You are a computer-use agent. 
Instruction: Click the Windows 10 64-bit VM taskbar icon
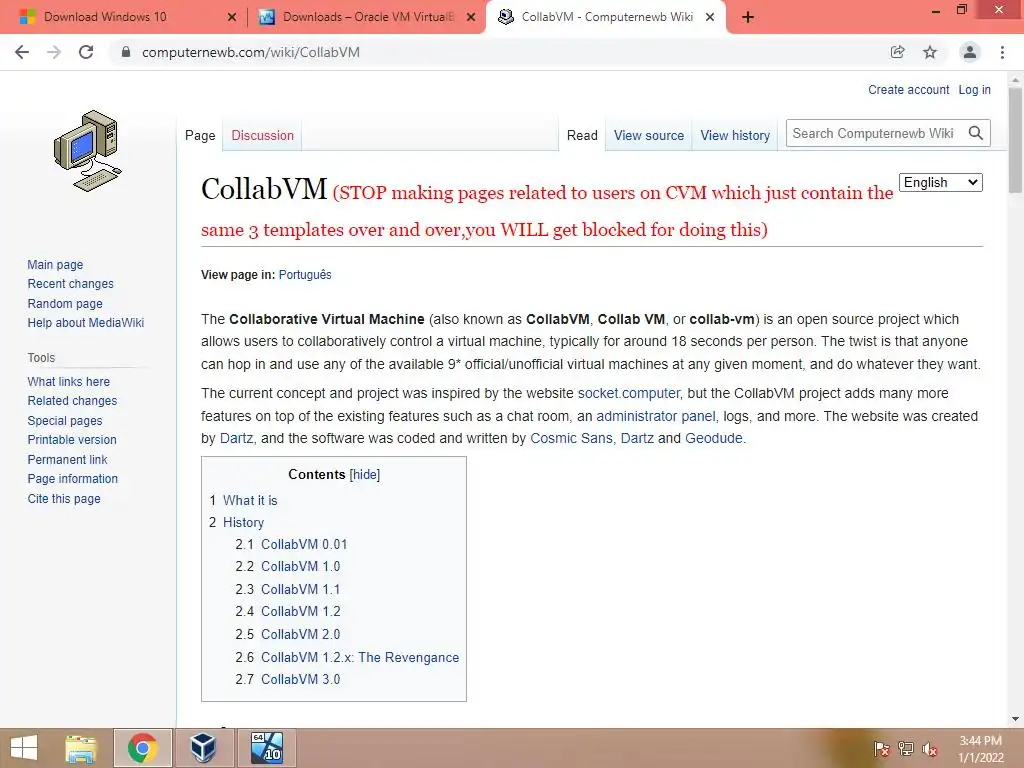pos(266,748)
